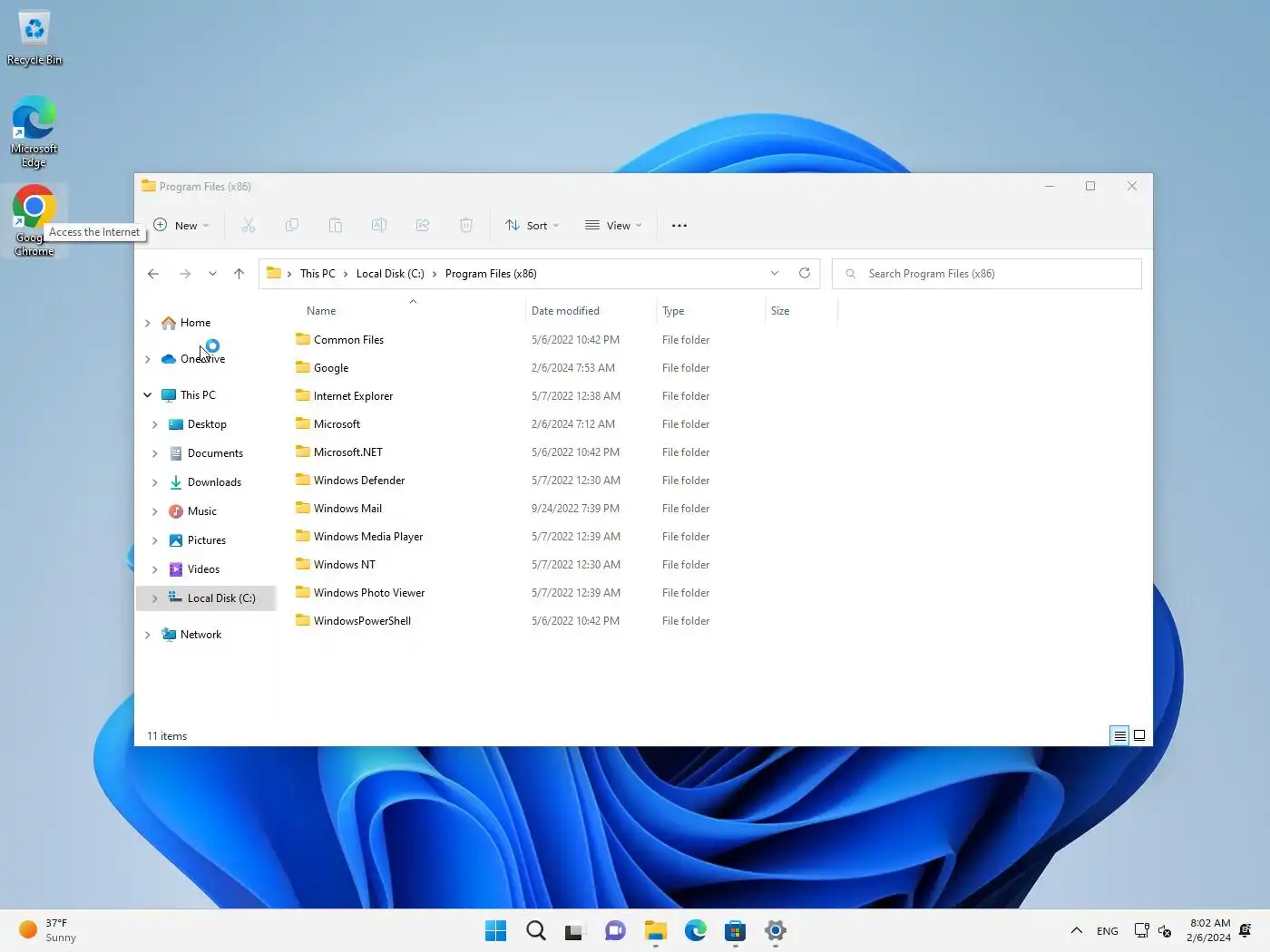Select Pictures in navigation pane
Screen dimensions: 1270x952
[x=206, y=540]
